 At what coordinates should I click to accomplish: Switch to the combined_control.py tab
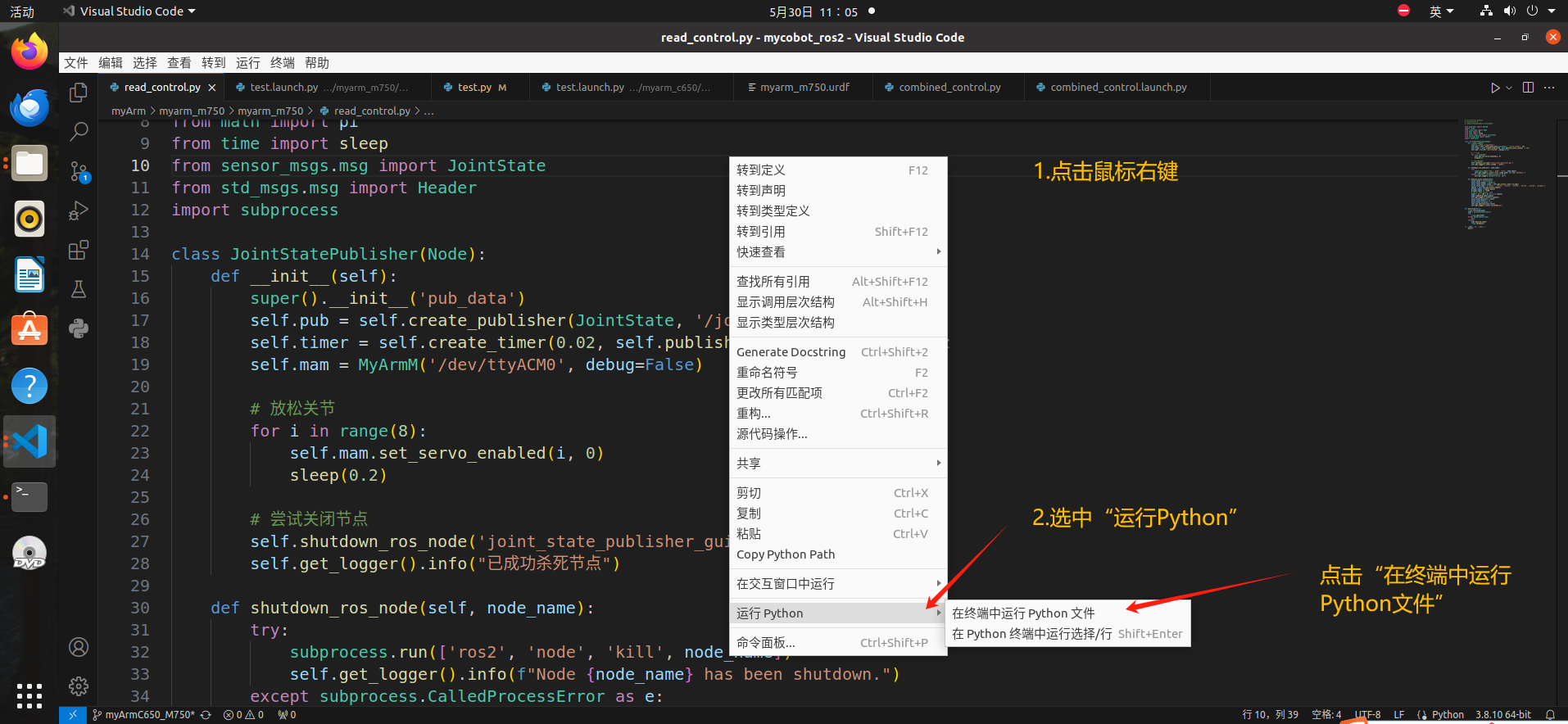(949, 88)
